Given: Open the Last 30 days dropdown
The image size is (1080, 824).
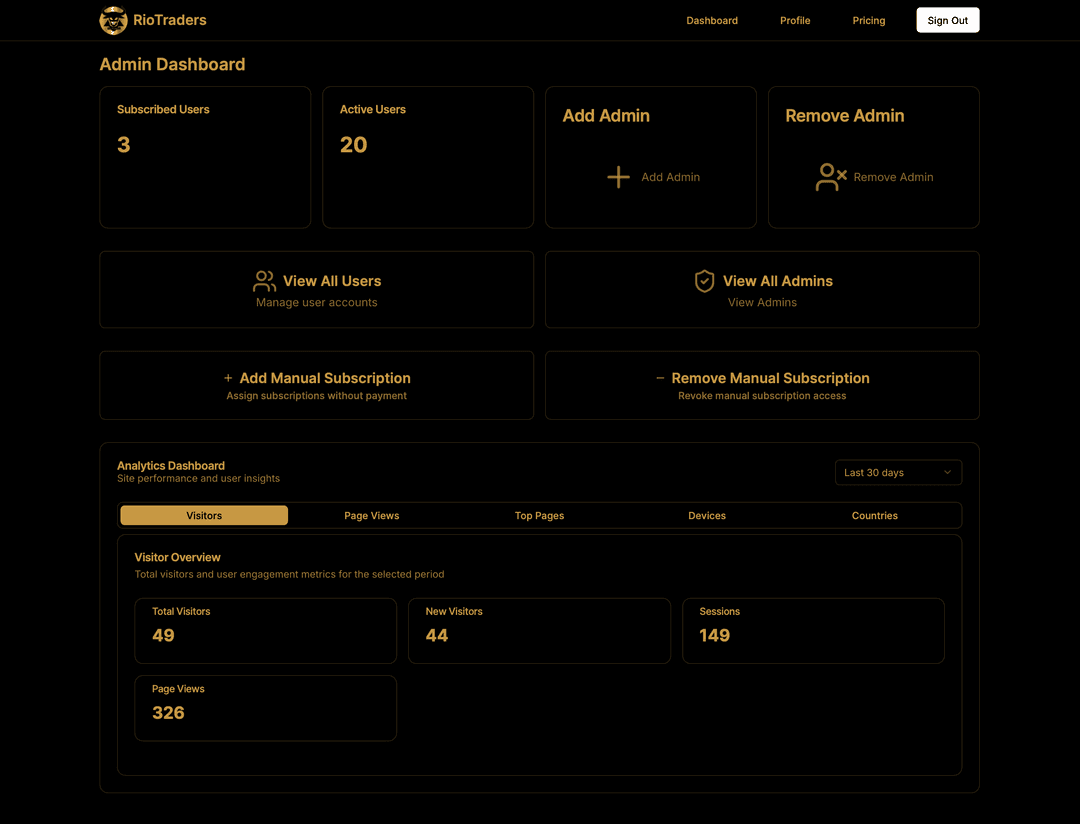Looking at the screenshot, I should (897, 472).
